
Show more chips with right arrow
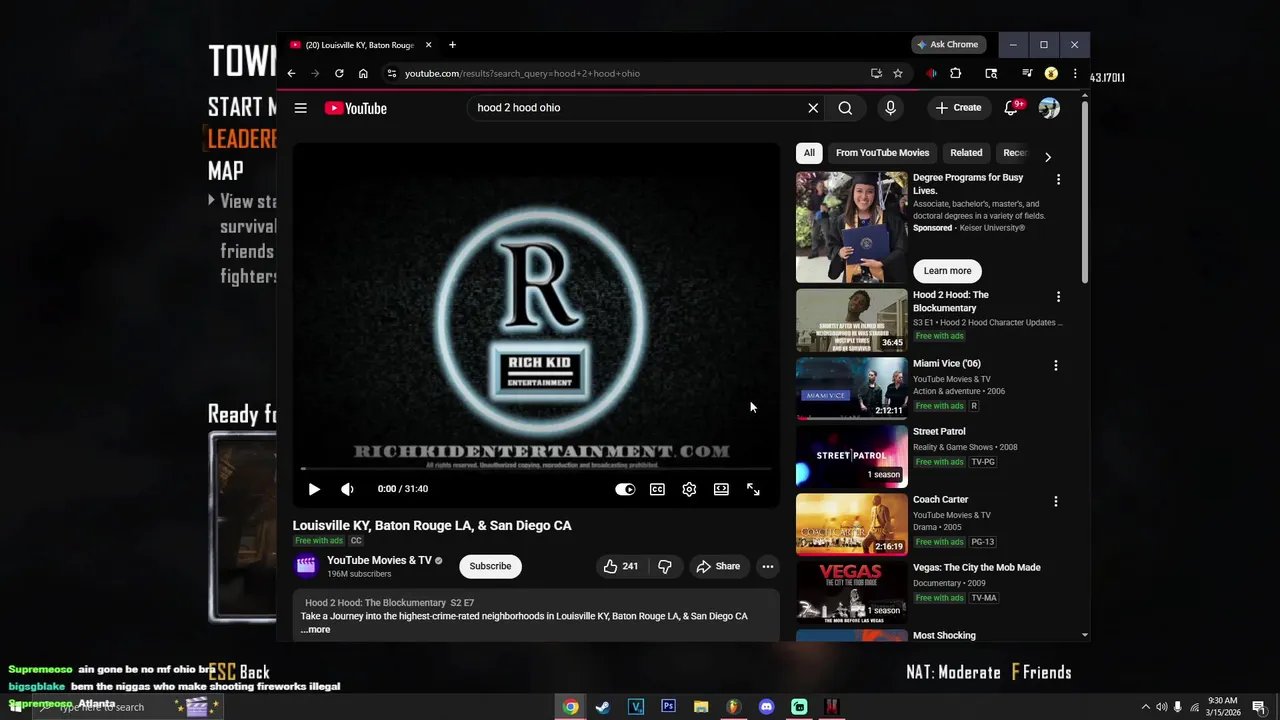click(1047, 157)
